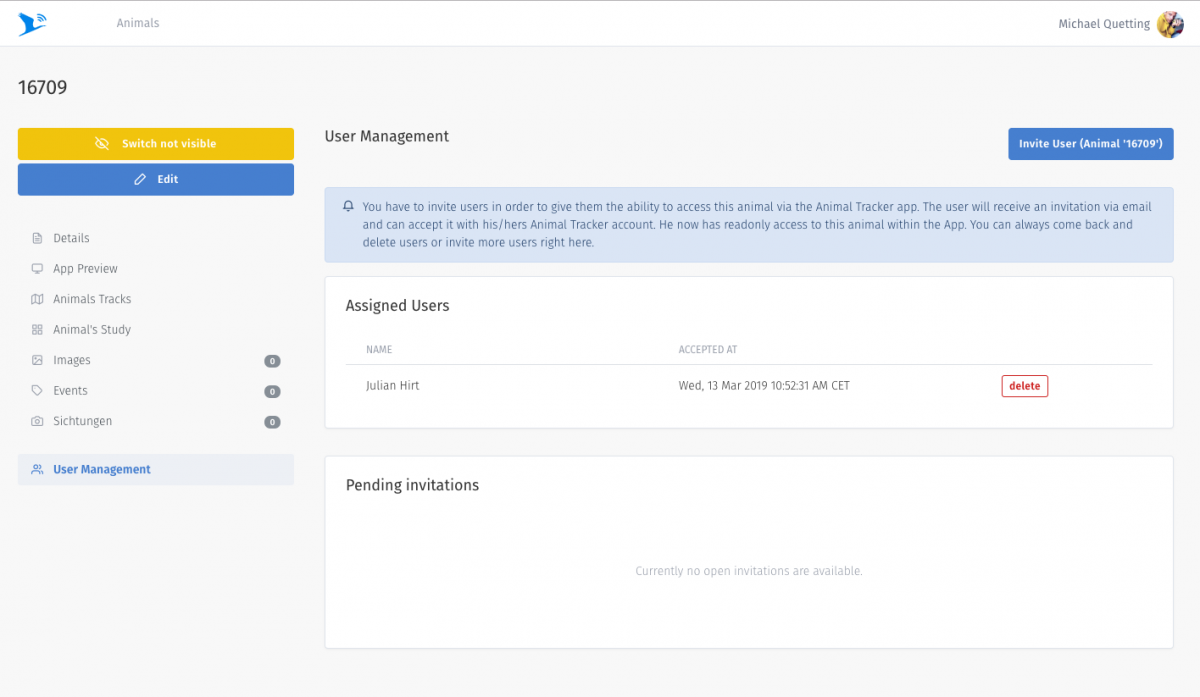Click the date Wed, 13 Mar 2019 10:52:31 AM CET

point(764,386)
